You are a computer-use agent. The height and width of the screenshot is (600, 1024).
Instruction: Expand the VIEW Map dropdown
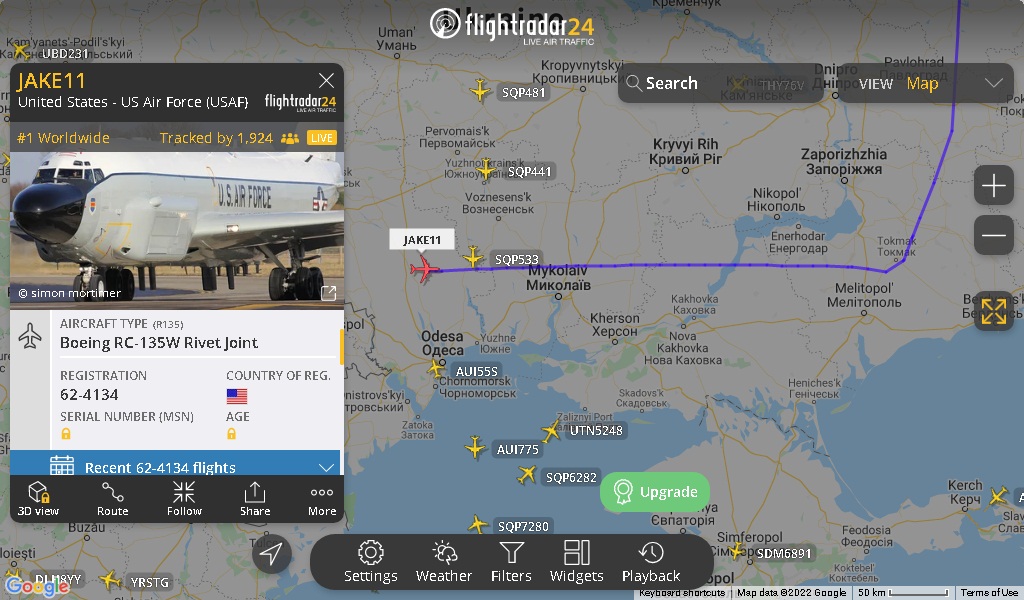coord(925,83)
